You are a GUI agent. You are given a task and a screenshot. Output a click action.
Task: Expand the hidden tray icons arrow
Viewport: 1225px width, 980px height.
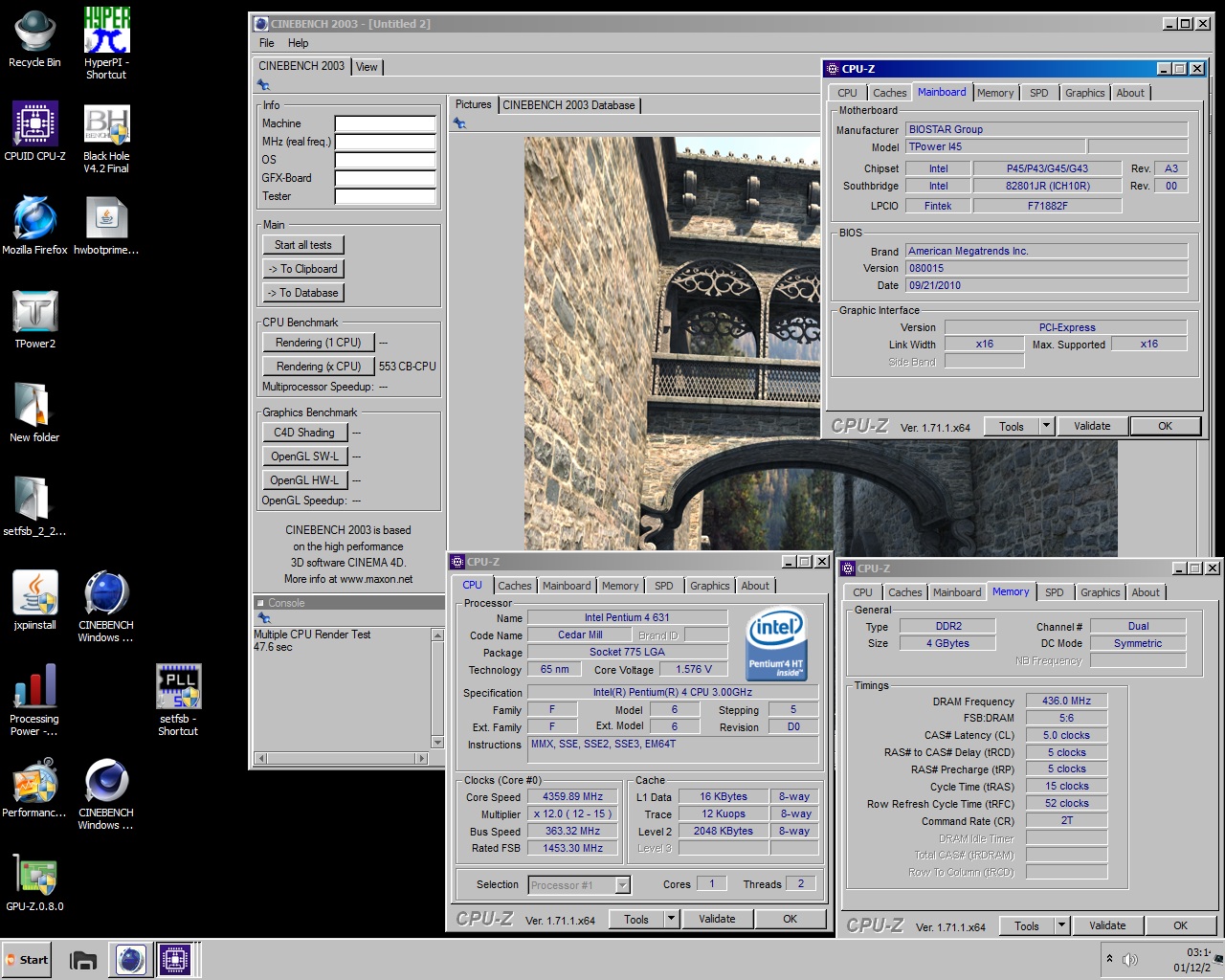pos(1109,959)
